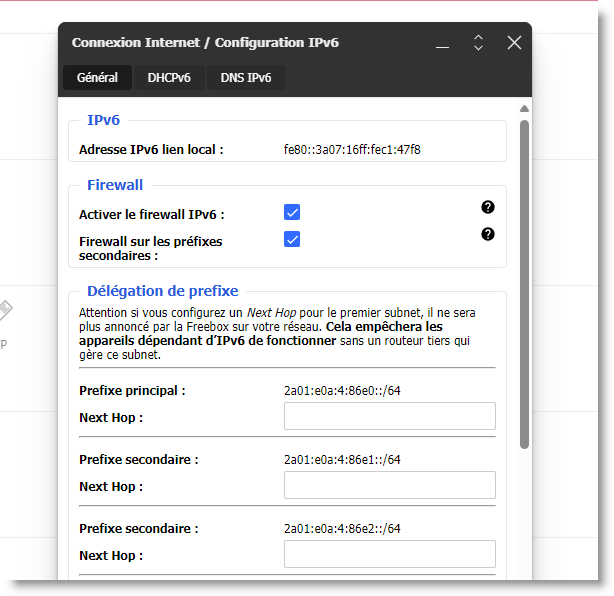
Task: Click the IPv6 link-local address value
Action: (352, 150)
